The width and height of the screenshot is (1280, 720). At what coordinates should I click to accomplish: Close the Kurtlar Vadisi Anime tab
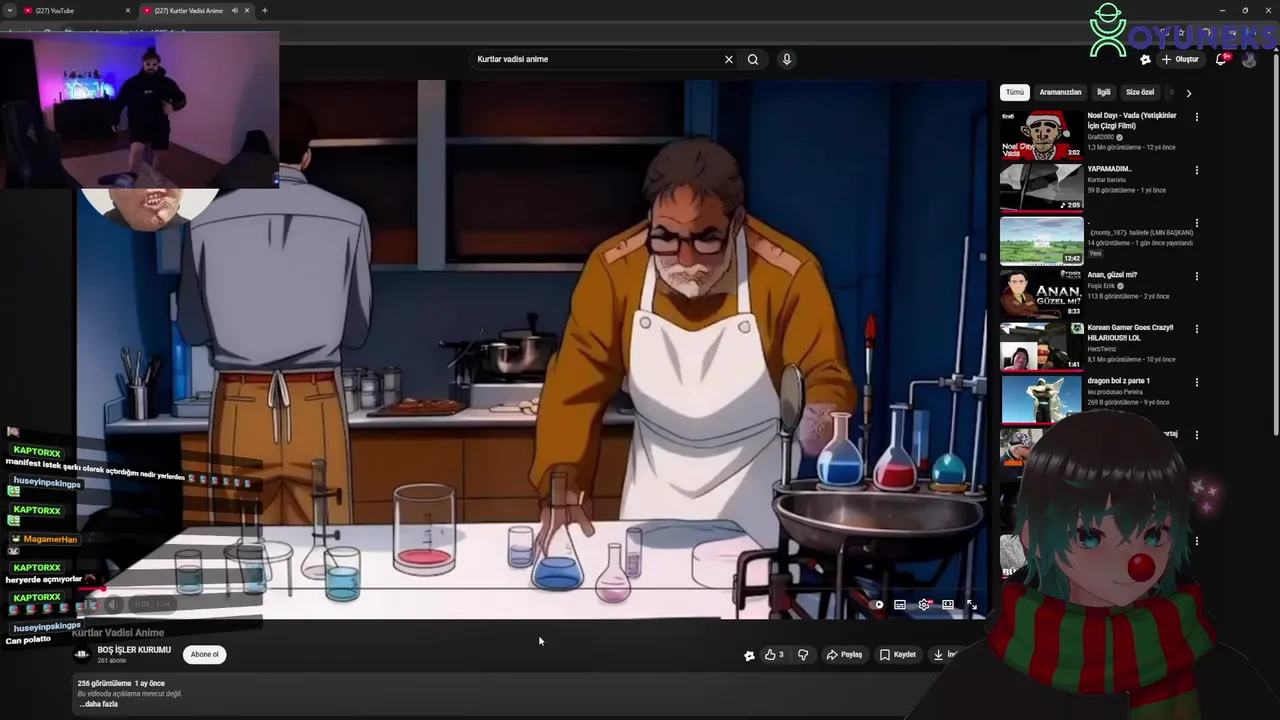click(247, 10)
